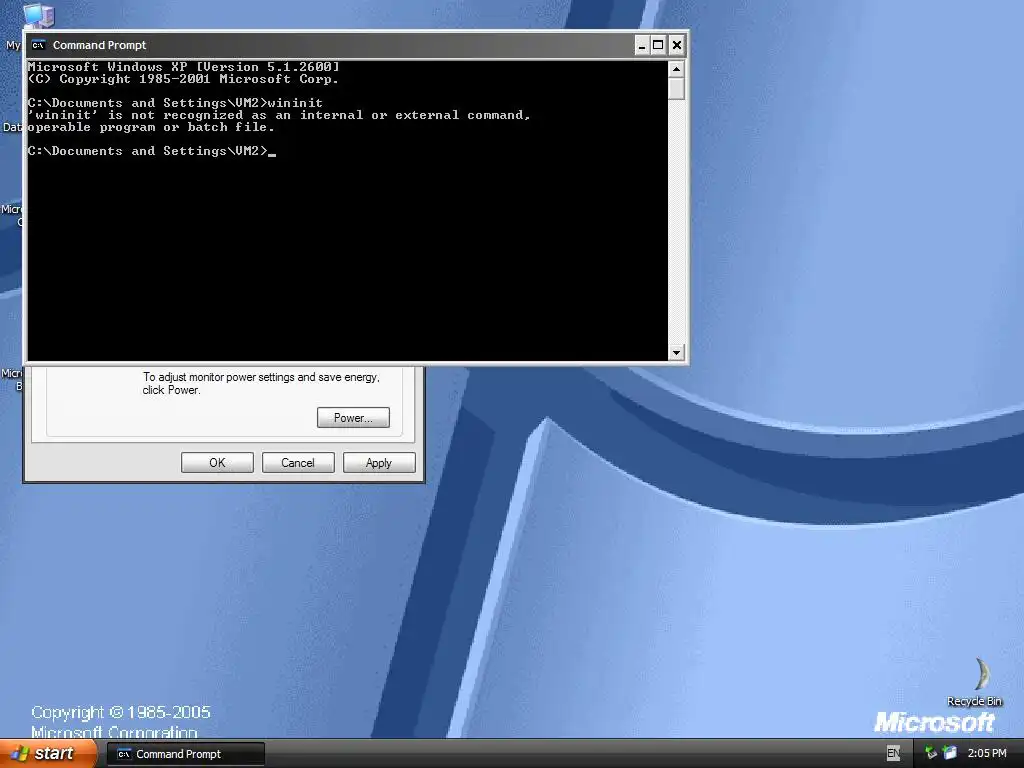Click the network connection tray icon
Image resolution: width=1024 pixels, height=768 pixels.
click(x=931, y=753)
